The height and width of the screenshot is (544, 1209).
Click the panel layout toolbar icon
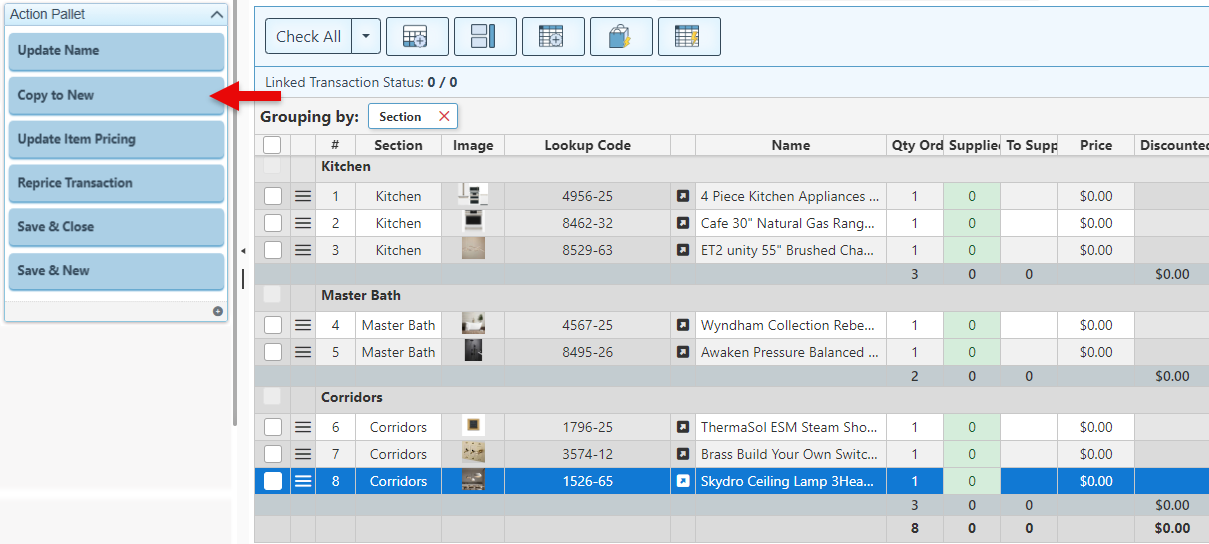point(484,37)
